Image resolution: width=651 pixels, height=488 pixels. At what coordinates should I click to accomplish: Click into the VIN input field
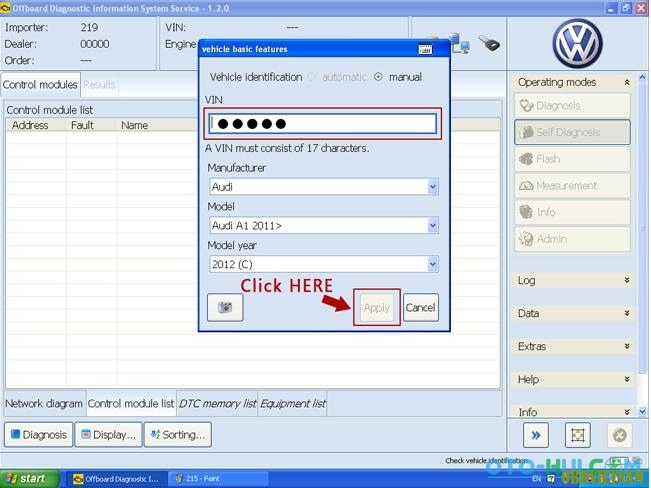(x=323, y=124)
